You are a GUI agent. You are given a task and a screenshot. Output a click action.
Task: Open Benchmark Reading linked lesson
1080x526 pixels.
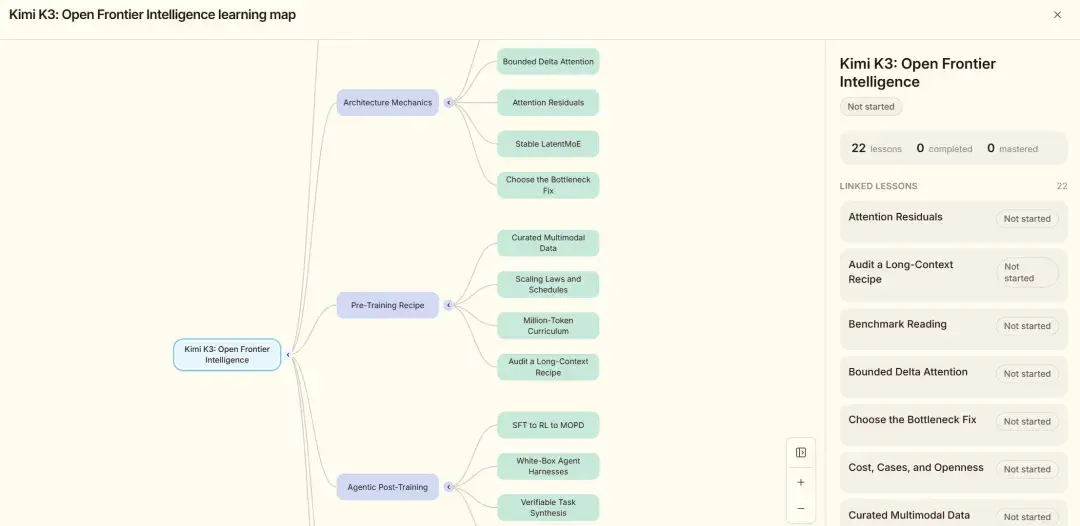tap(953, 326)
